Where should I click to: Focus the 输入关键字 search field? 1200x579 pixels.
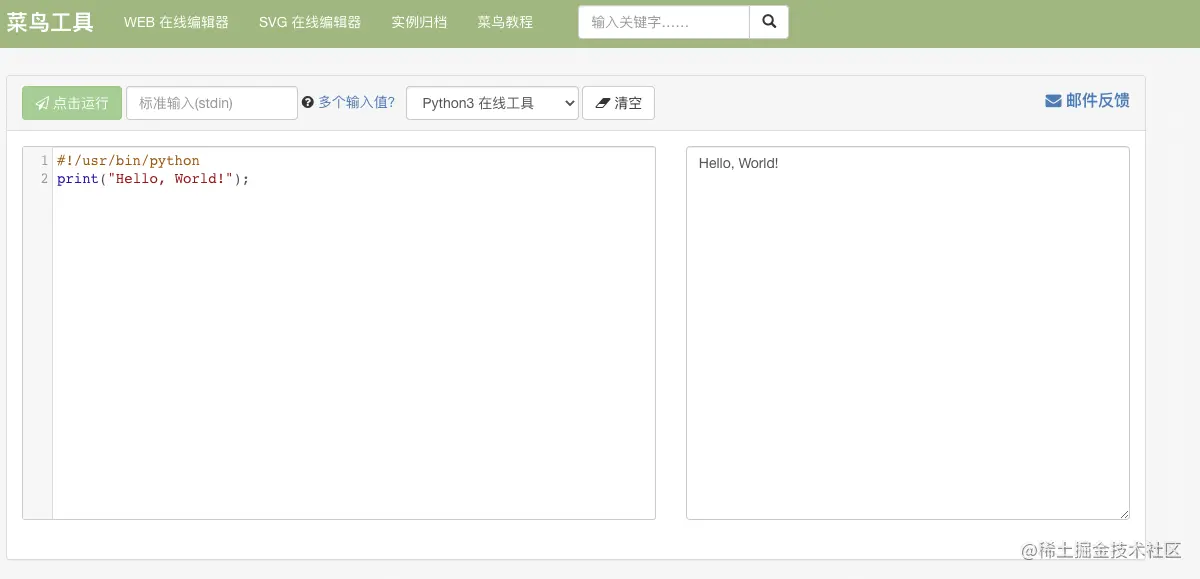click(x=664, y=22)
